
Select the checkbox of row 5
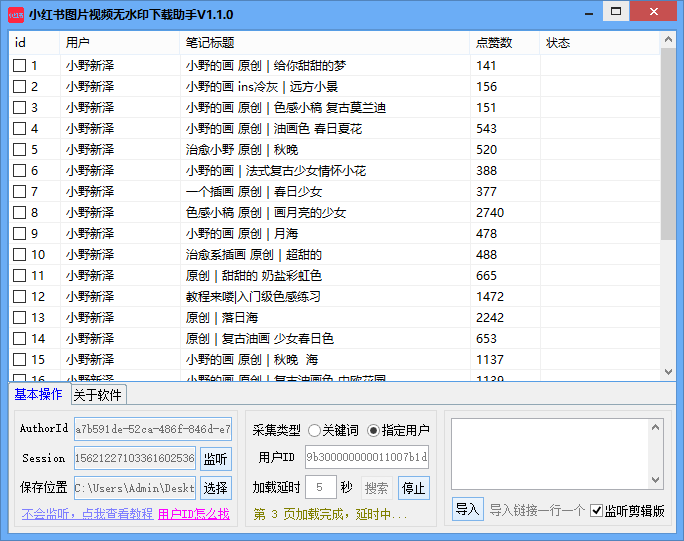tap(19, 150)
